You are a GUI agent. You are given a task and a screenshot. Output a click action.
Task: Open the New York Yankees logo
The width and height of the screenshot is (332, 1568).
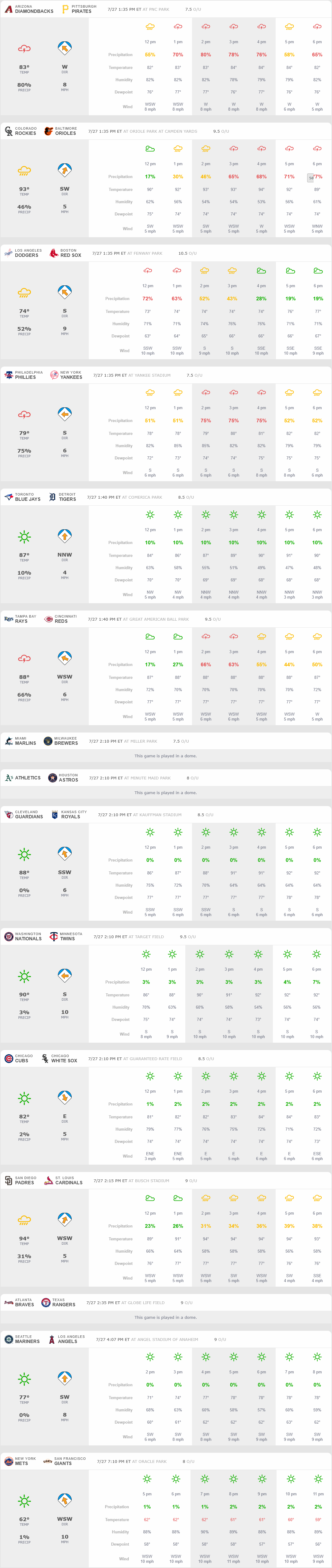(x=54, y=375)
